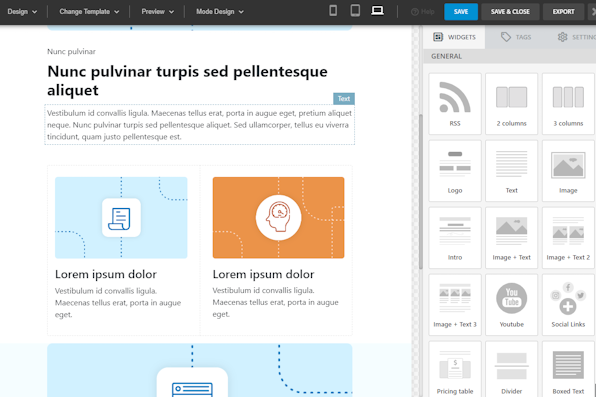Viewport: 596px width, 397px height.
Task: Select the Pricing table widget
Action: coord(455,369)
